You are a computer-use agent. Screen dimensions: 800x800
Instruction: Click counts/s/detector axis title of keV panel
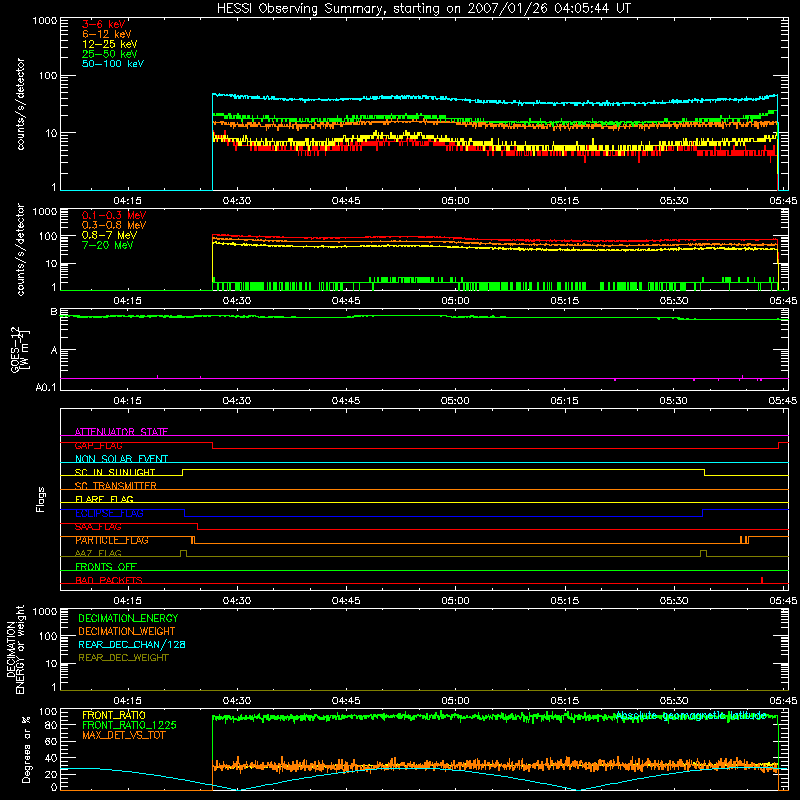coord(20,104)
